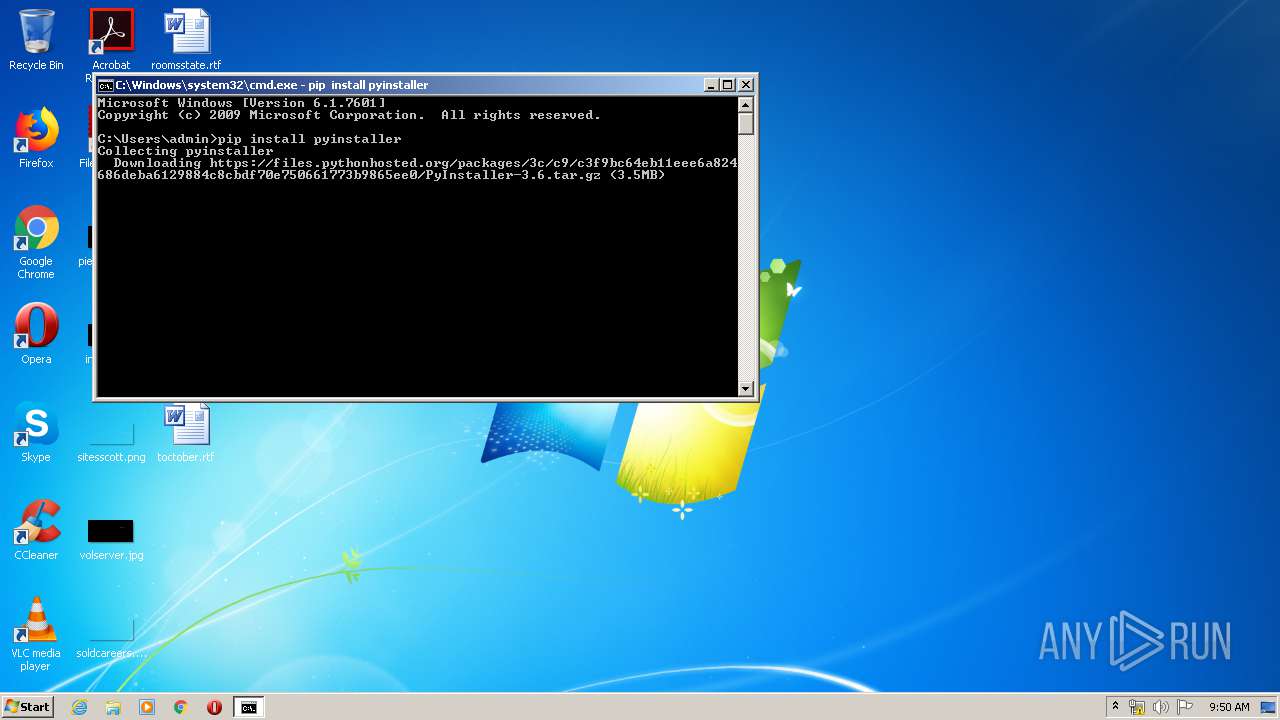Image resolution: width=1280 pixels, height=720 pixels.
Task: Launch Opera browser desktop shortcut
Action: tap(36, 334)
